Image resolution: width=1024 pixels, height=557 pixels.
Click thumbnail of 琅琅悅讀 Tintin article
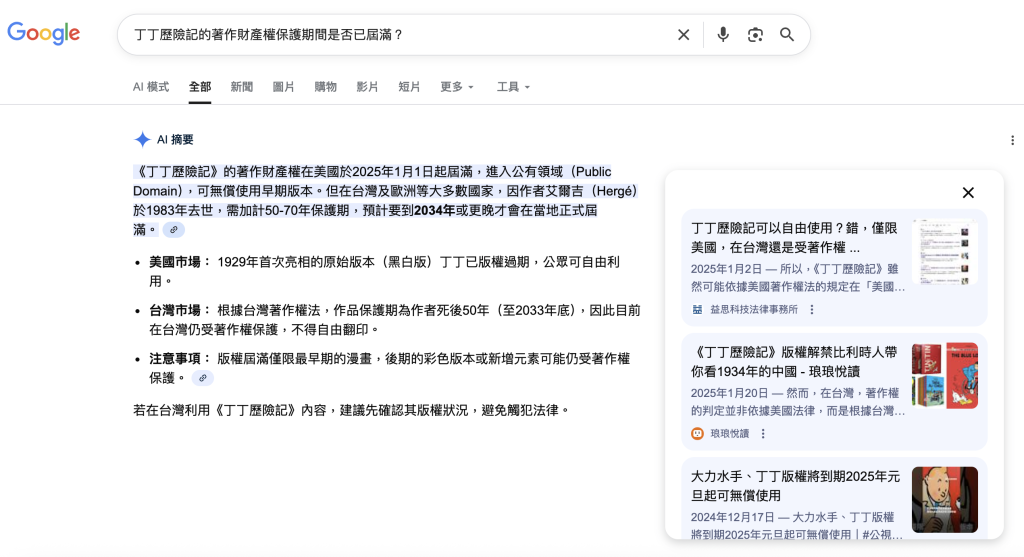[944, 376]
